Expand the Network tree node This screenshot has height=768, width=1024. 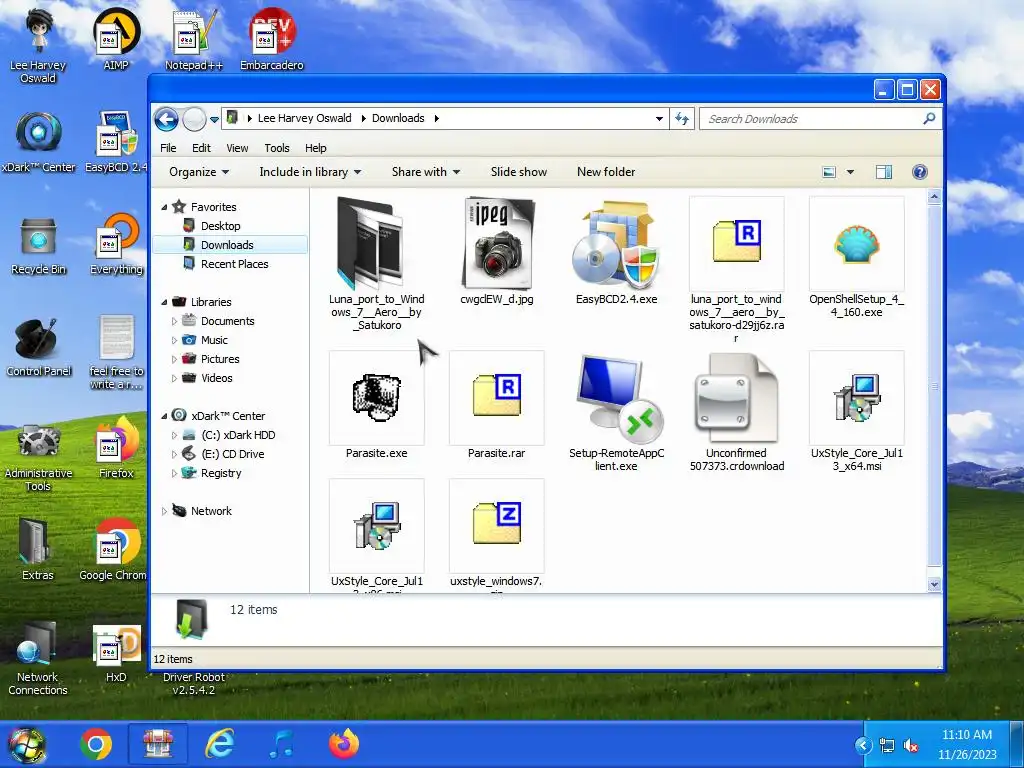164,511
